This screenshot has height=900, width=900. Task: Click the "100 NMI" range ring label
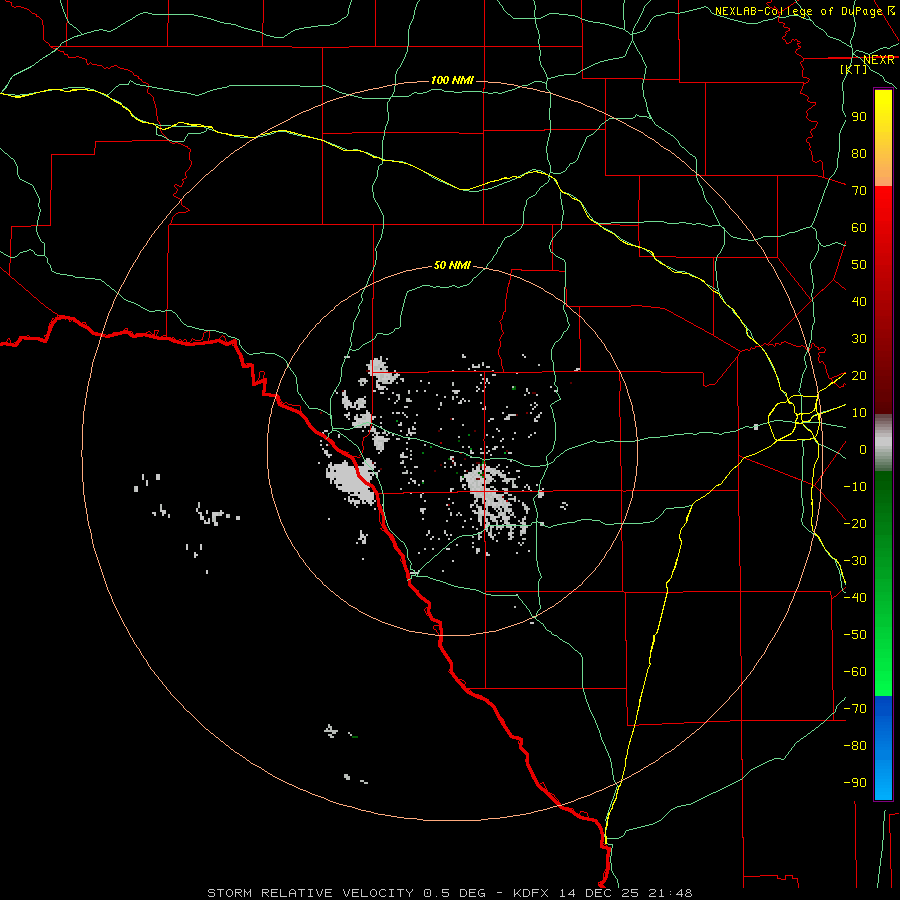[452, 80]
